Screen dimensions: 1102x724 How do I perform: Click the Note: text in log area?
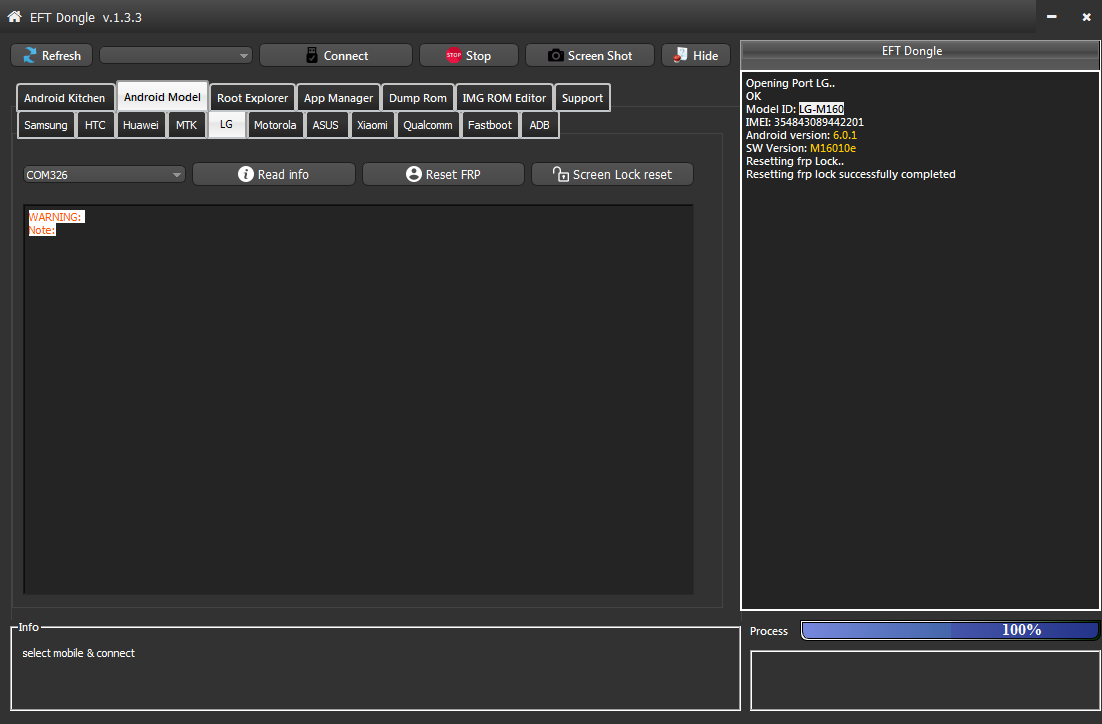tap(41, 230)
